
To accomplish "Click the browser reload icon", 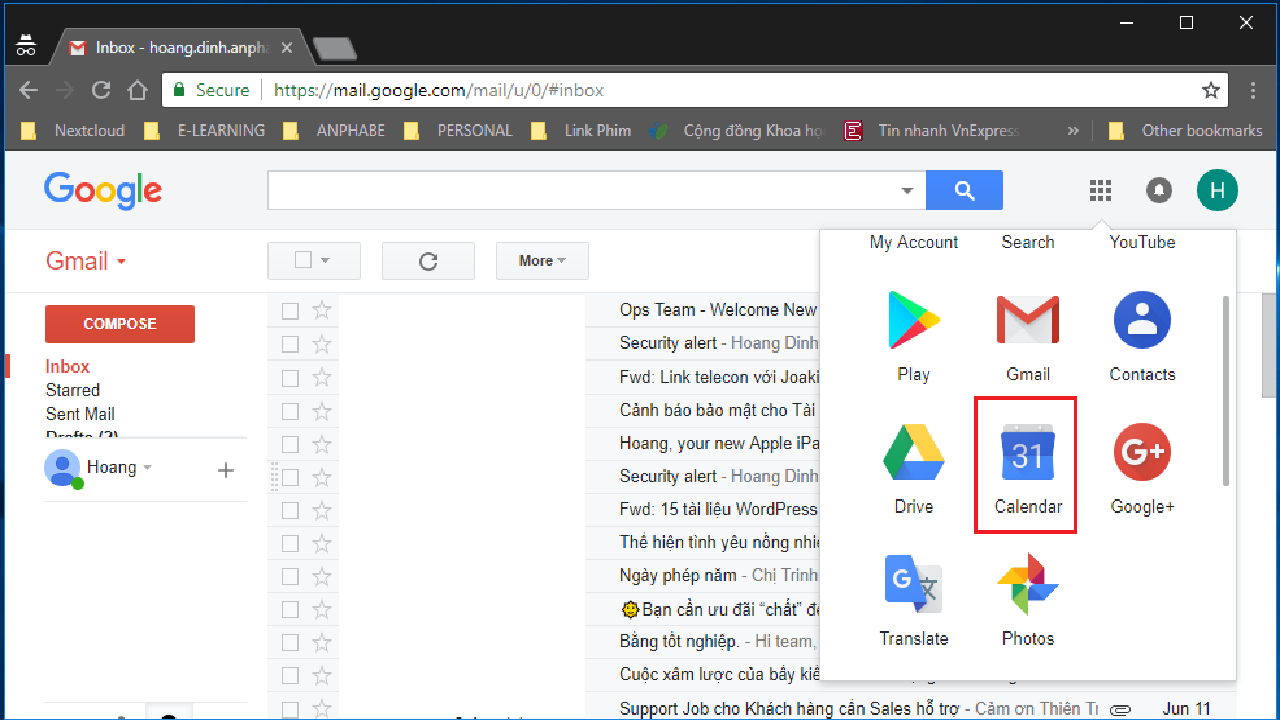I will coord(100,90).
